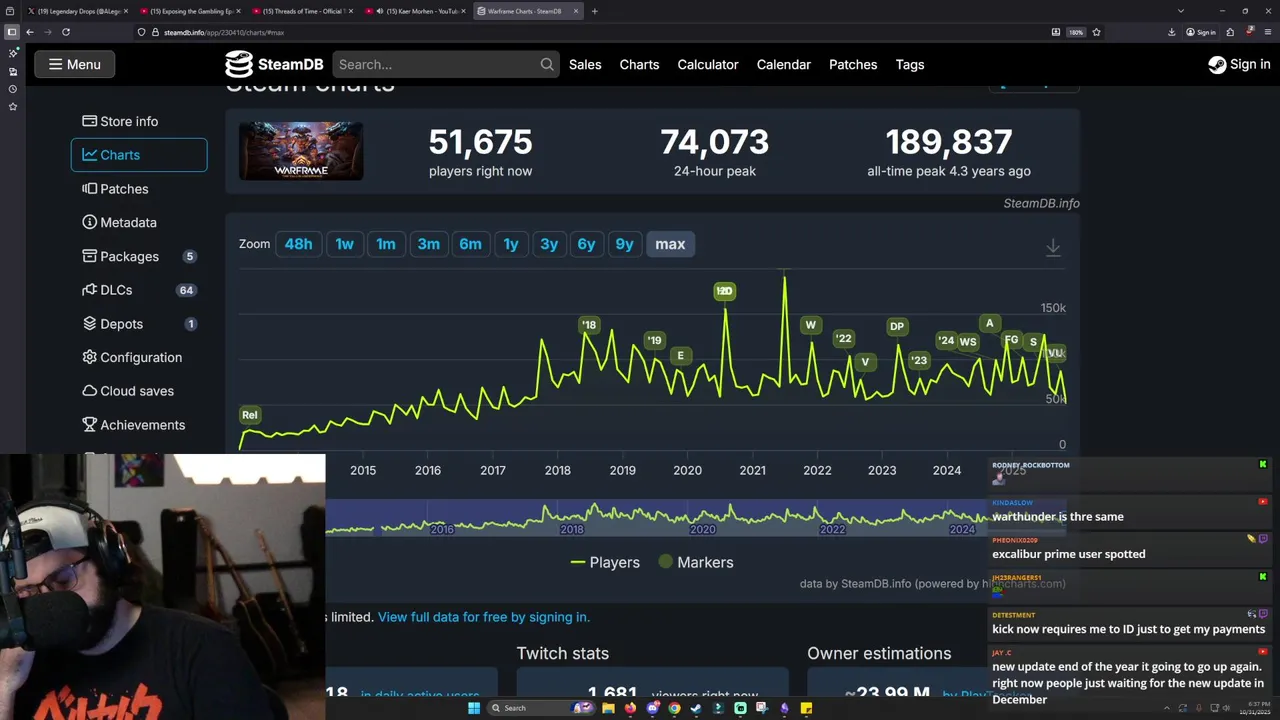Sign in via Steam on SteamDB

[1239, 64]
